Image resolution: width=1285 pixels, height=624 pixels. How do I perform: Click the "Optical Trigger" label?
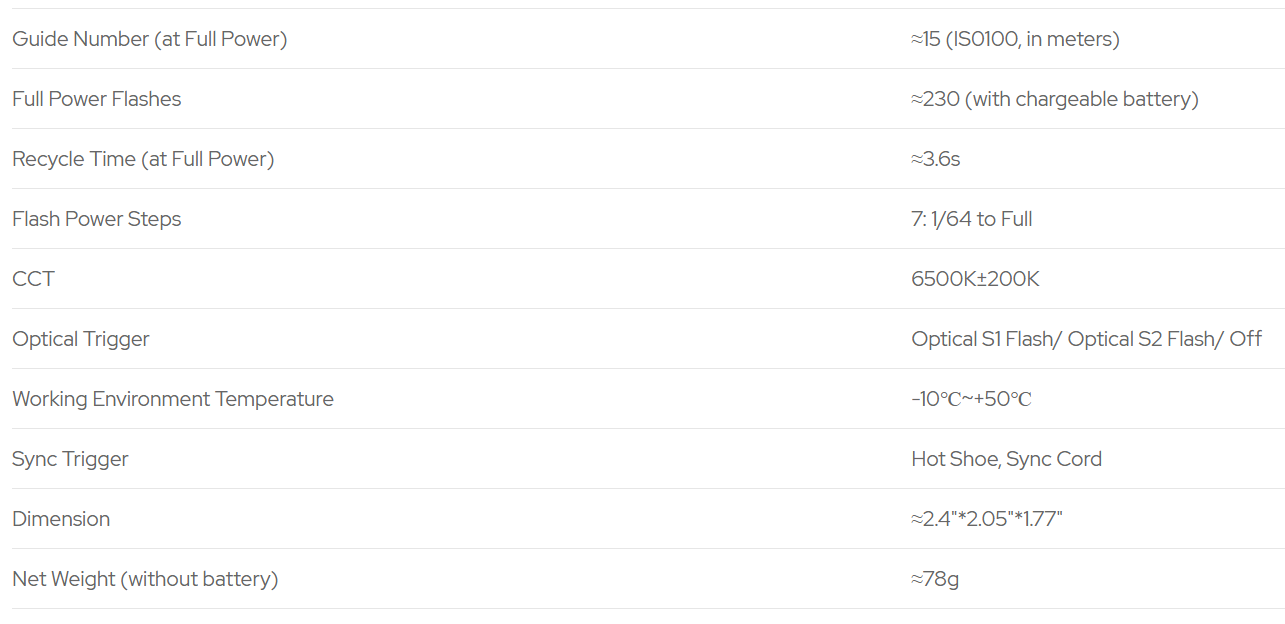point(81,339)
